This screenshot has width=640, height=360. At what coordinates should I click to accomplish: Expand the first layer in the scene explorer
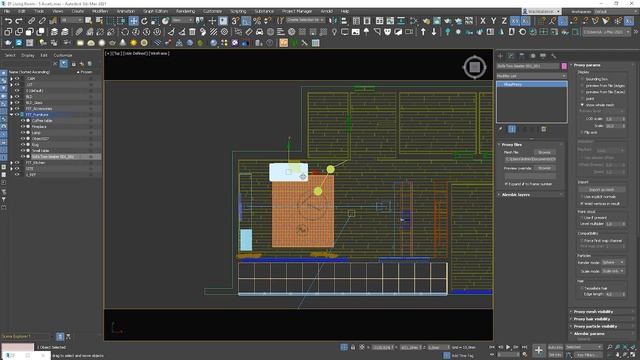[11, 78]
